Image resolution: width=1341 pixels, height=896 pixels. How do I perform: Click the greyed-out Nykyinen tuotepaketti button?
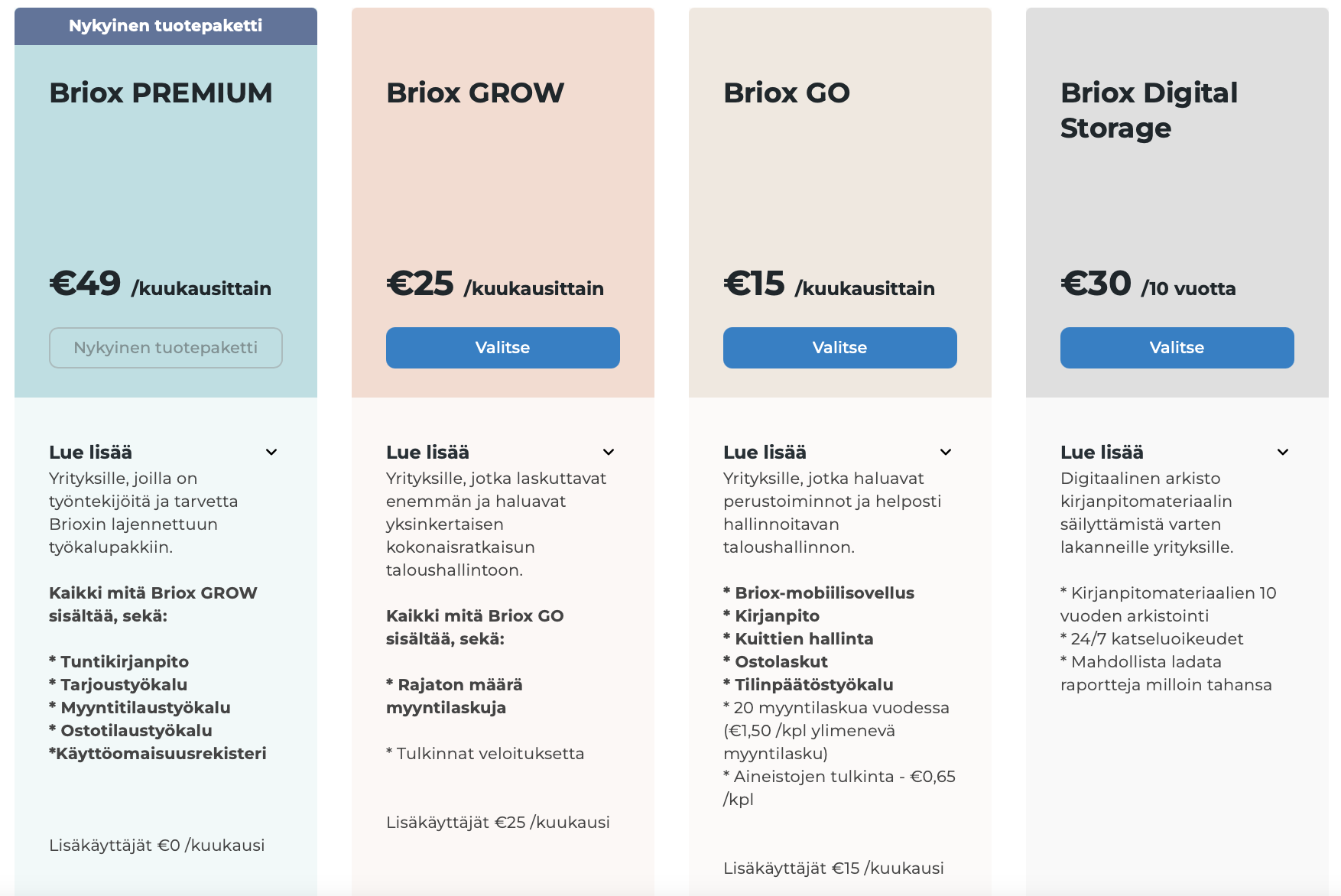(x=165, y=348)
